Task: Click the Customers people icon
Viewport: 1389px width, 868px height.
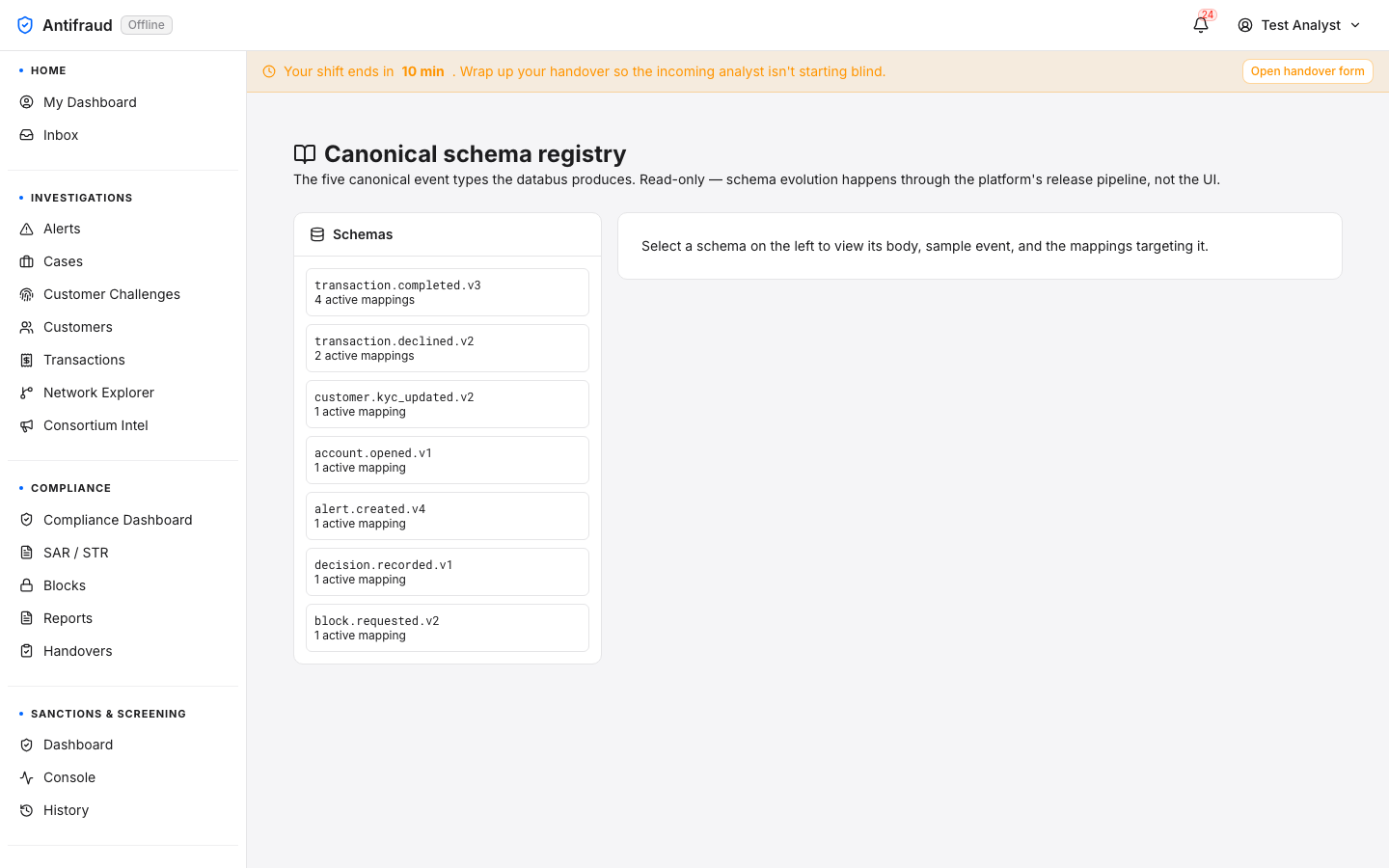Action: [x=27, y=327]
